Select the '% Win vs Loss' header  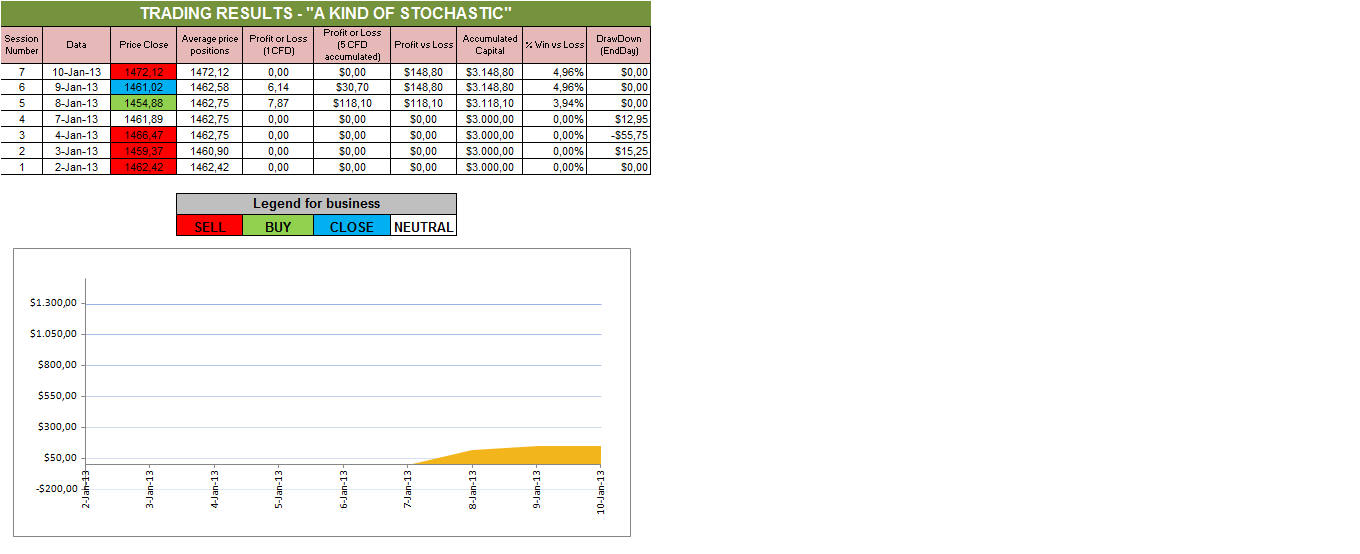[x=555, y=45]
